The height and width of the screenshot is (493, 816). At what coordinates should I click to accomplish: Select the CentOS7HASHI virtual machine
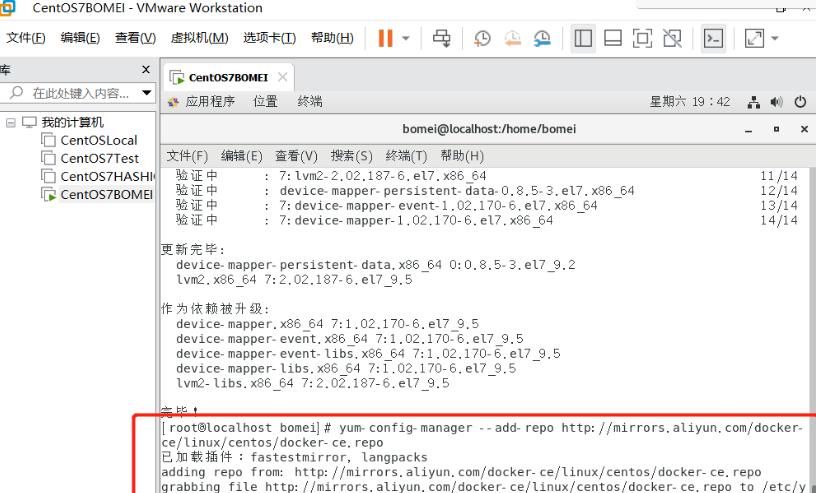click(108, 176)
